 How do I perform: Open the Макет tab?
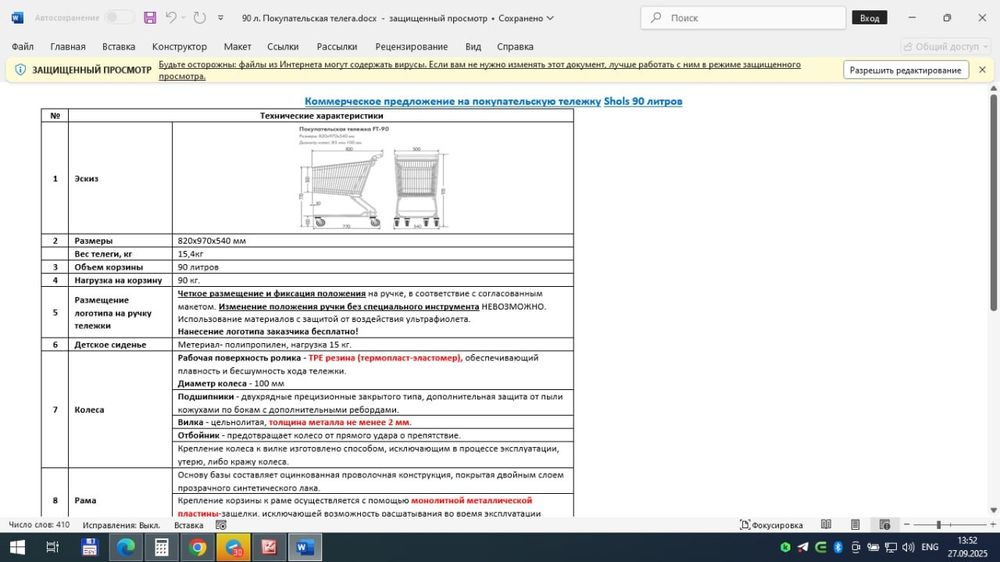(x=237, y=47)
